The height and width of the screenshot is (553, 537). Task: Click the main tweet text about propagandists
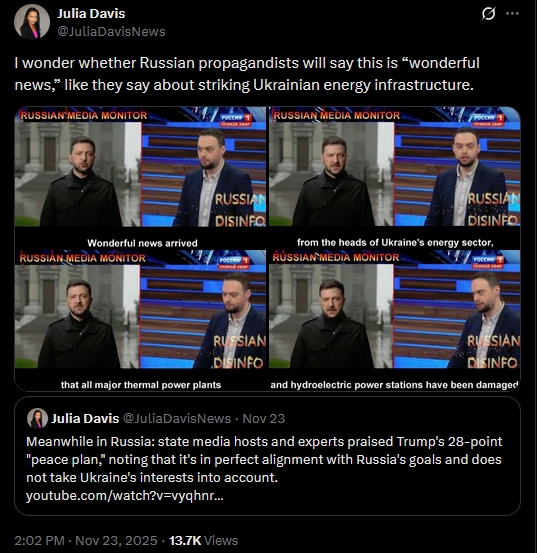(247, 74)
